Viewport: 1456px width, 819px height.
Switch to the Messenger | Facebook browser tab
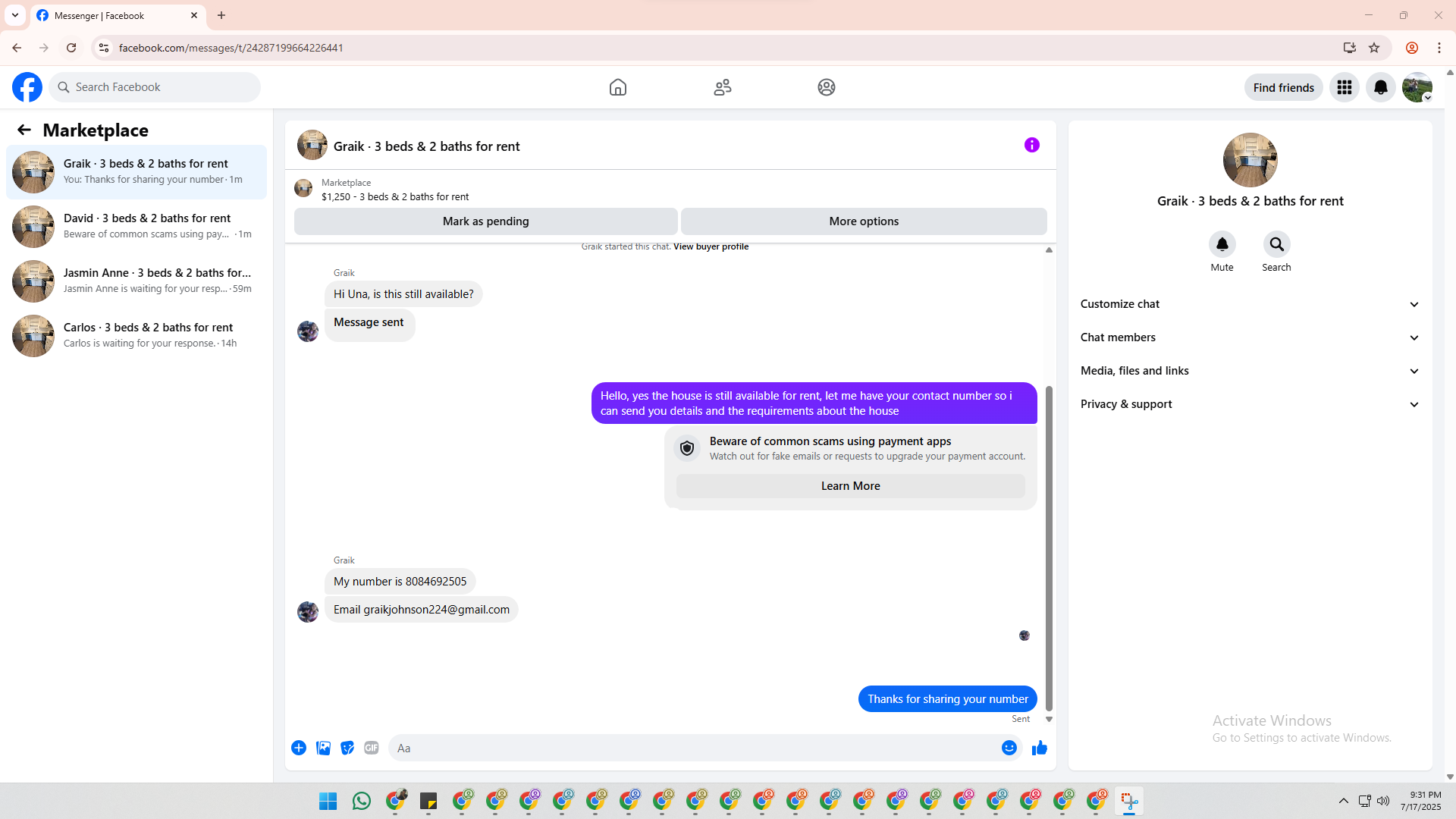[x=118, y=15]
